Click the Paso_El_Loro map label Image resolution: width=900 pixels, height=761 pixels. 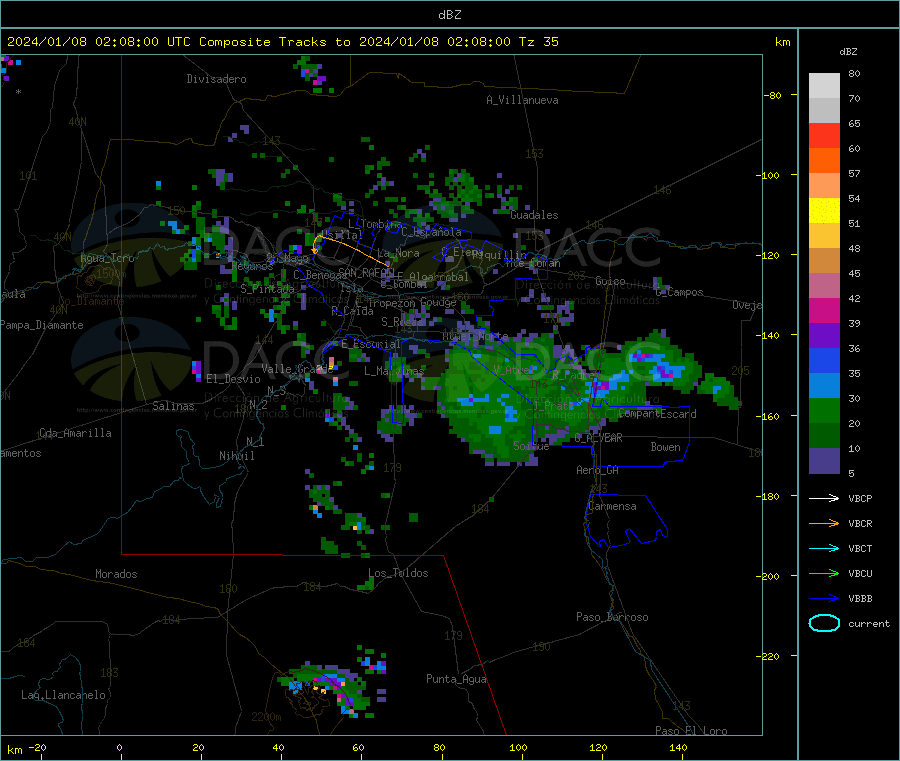click(691, 731)
